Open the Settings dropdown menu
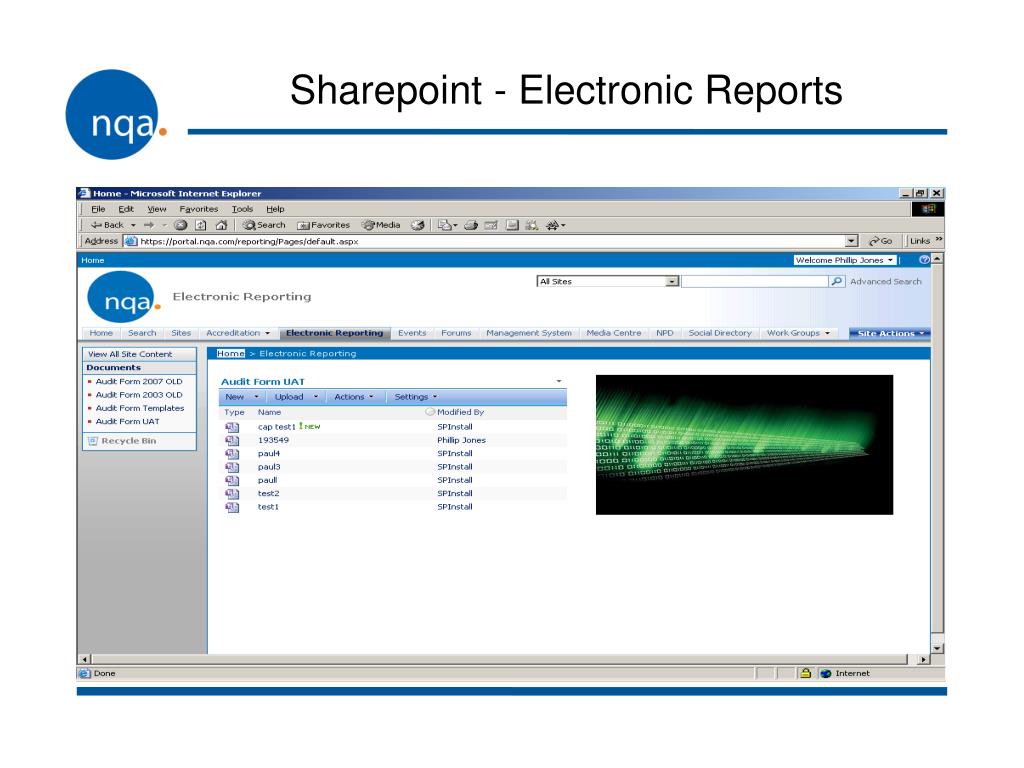The image size is (1024, 768). 415,397
